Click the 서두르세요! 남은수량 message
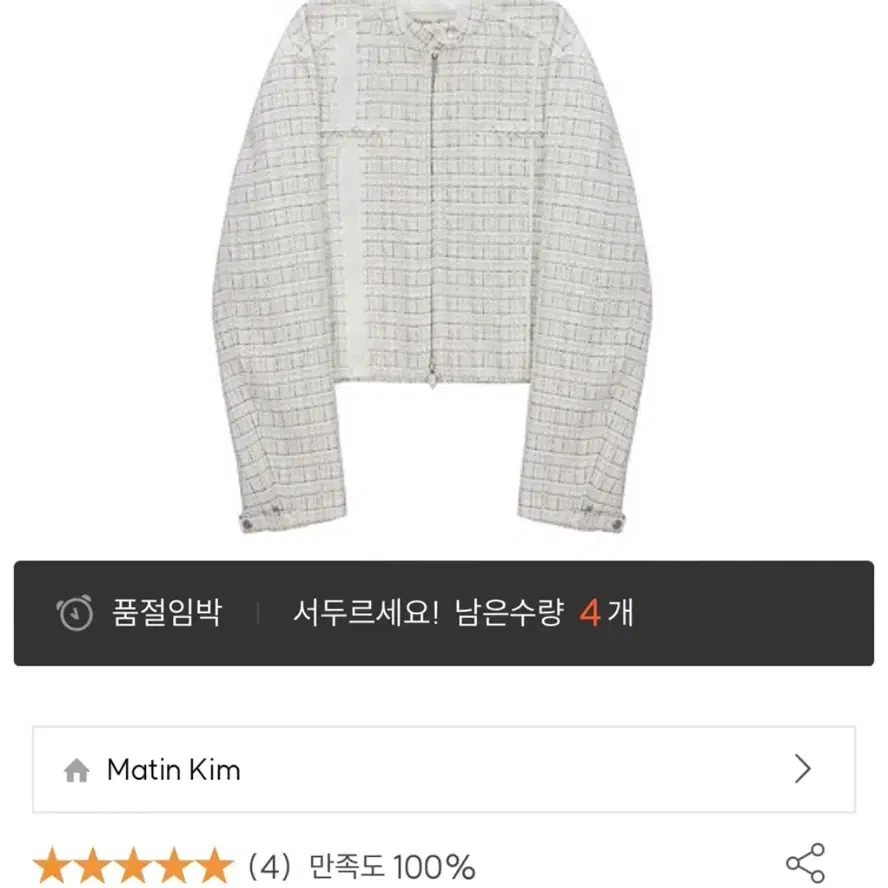The image size is (888, 888). [429, 613]
